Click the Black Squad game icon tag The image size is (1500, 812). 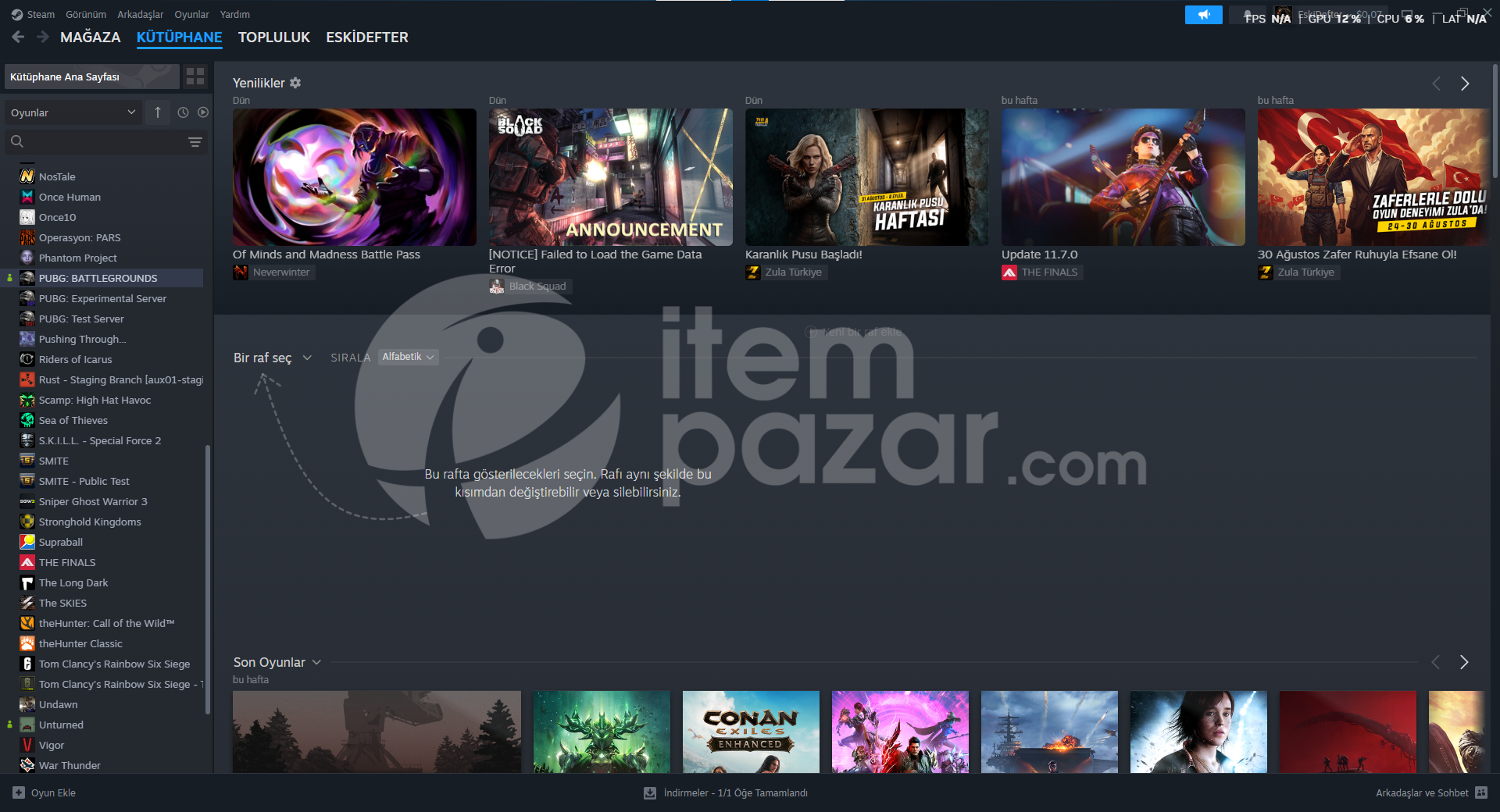497,287
